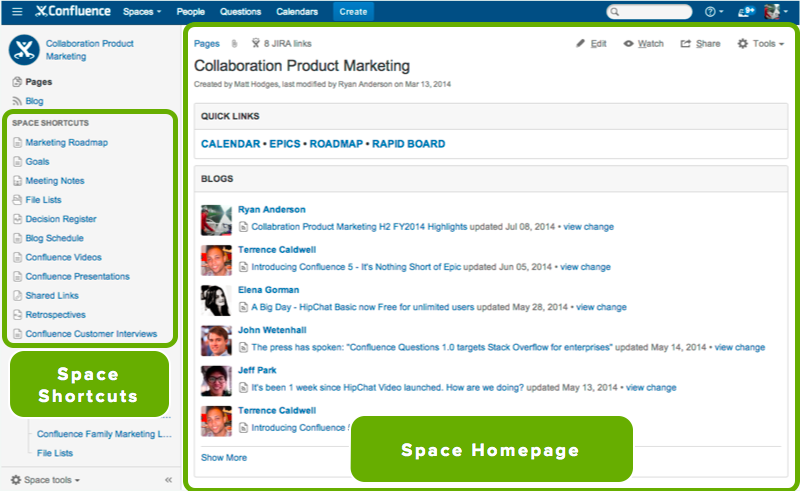The image size is (800, 491).
Task: Click the Create button
Action: 353,11
